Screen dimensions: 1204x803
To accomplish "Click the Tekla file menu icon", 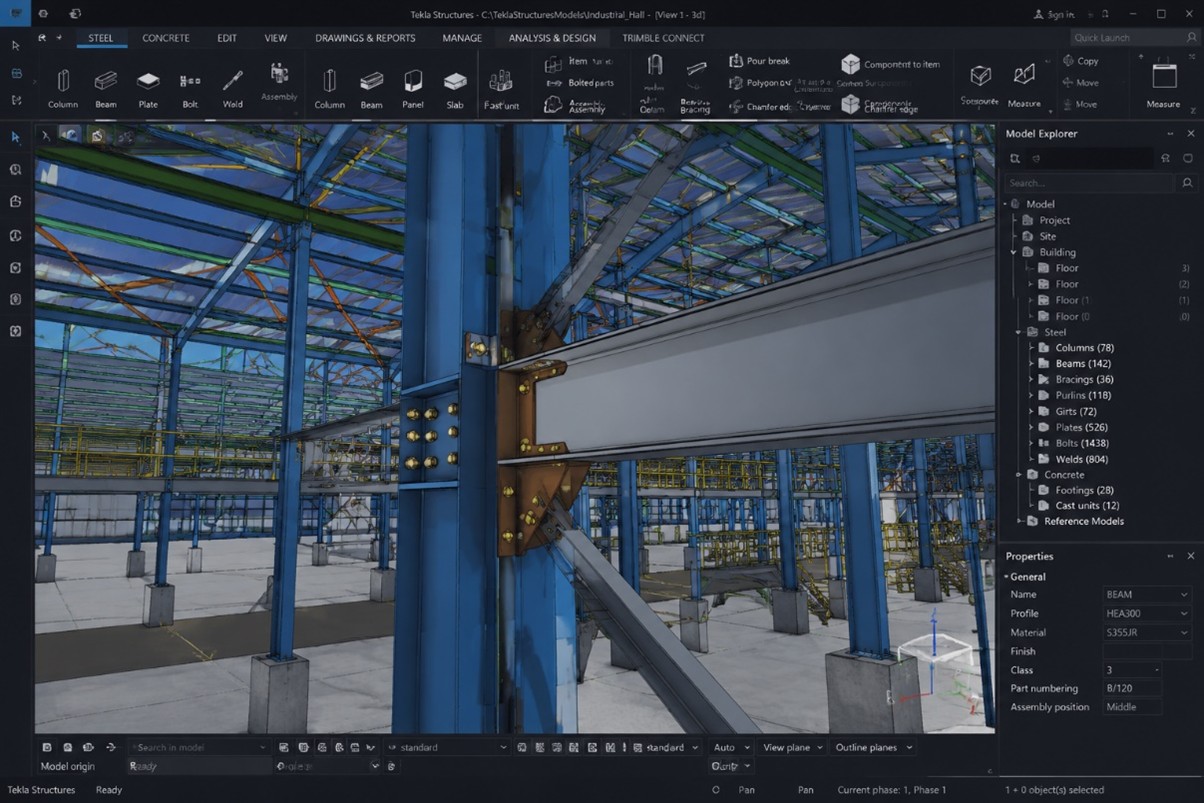I will [15, 14].
